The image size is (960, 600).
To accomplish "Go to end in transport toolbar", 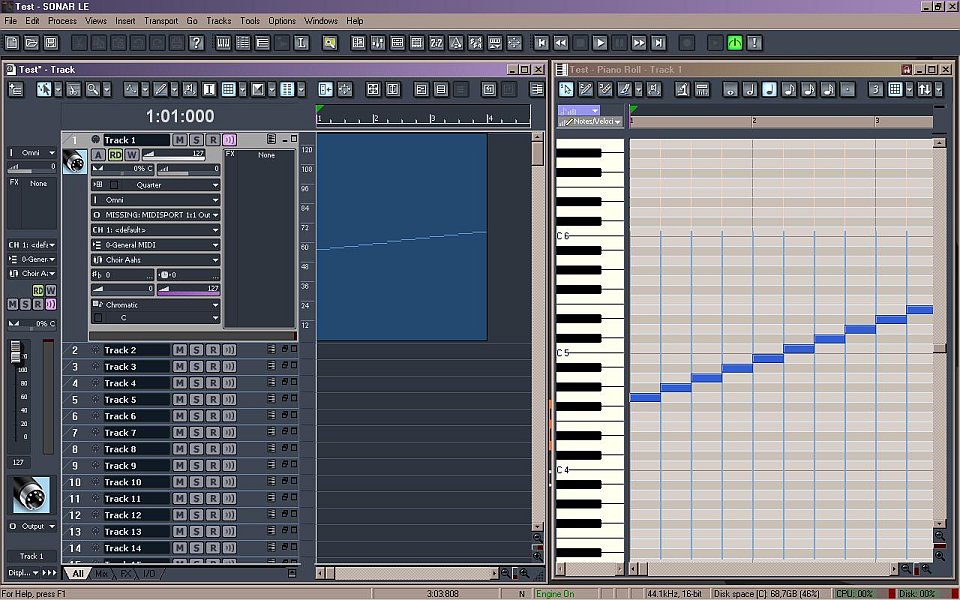I will pyautogui.click(x=658, y=43).
